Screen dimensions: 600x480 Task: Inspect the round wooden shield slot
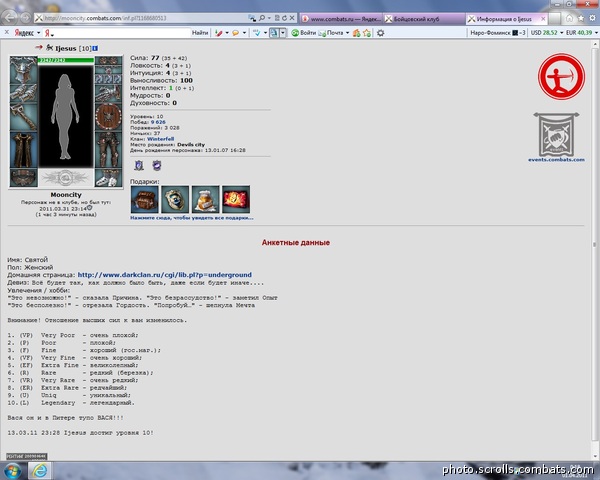click(x=108, y=117)
